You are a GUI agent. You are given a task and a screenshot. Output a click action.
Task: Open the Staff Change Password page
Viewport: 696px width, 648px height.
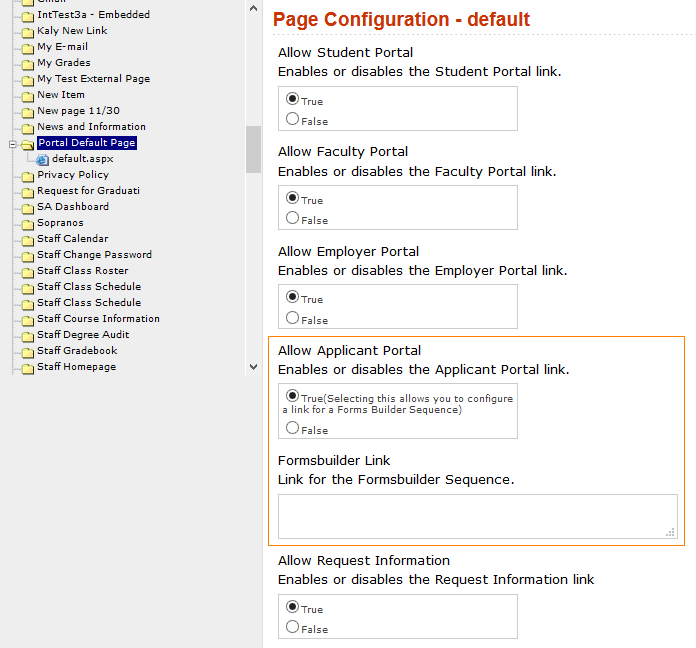94,255
